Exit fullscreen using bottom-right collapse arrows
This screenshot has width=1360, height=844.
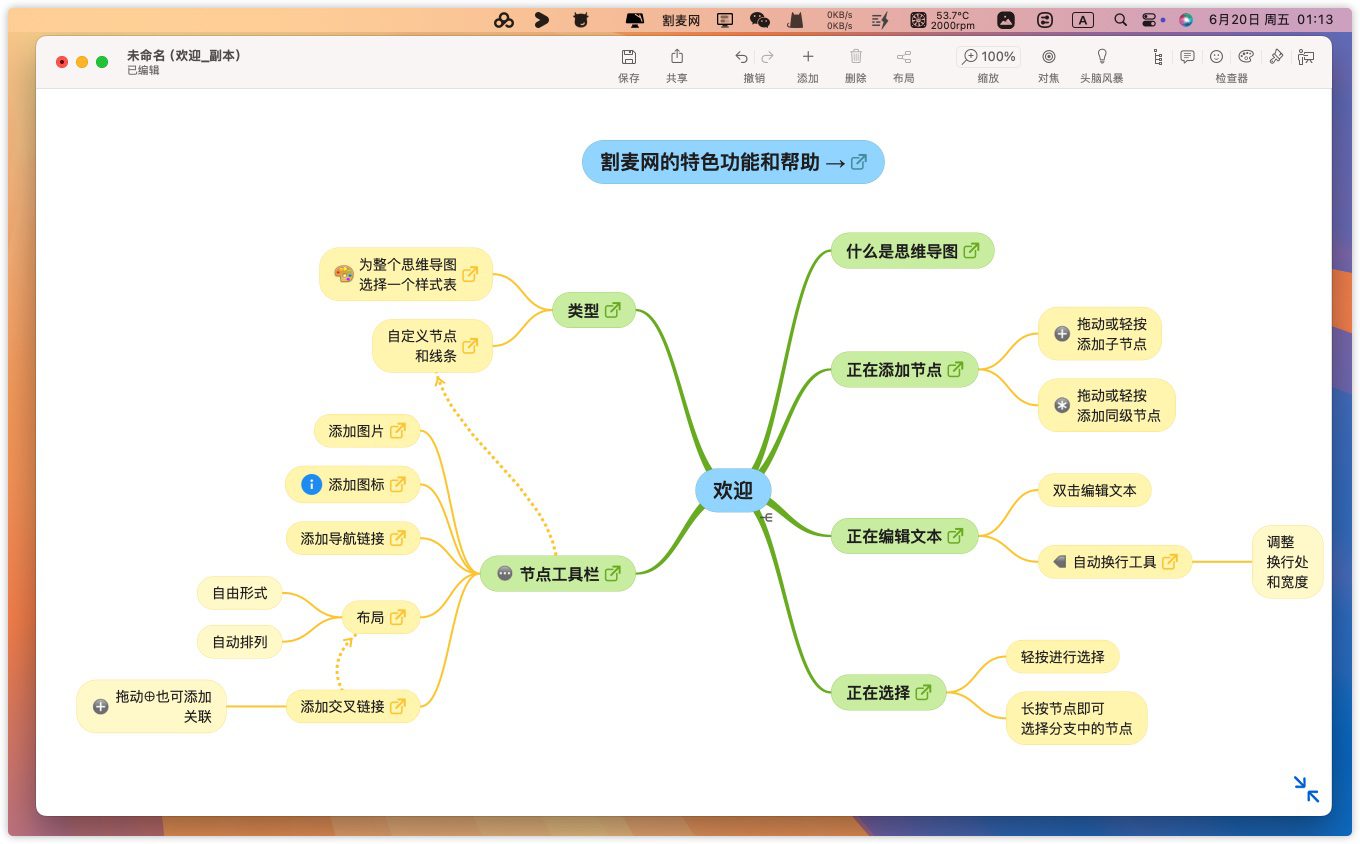(x=1306, y=789)
